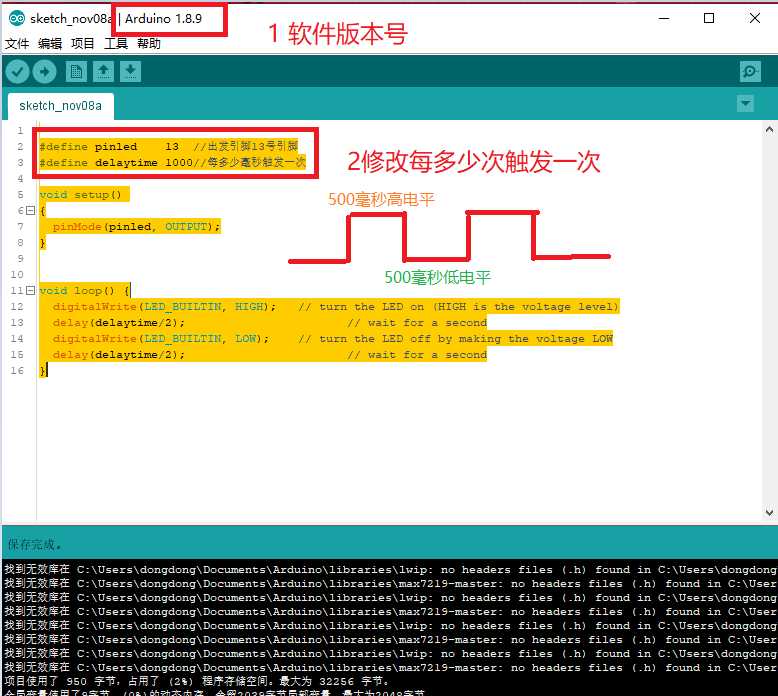Click the Upload arrow button

coord(45,72)
